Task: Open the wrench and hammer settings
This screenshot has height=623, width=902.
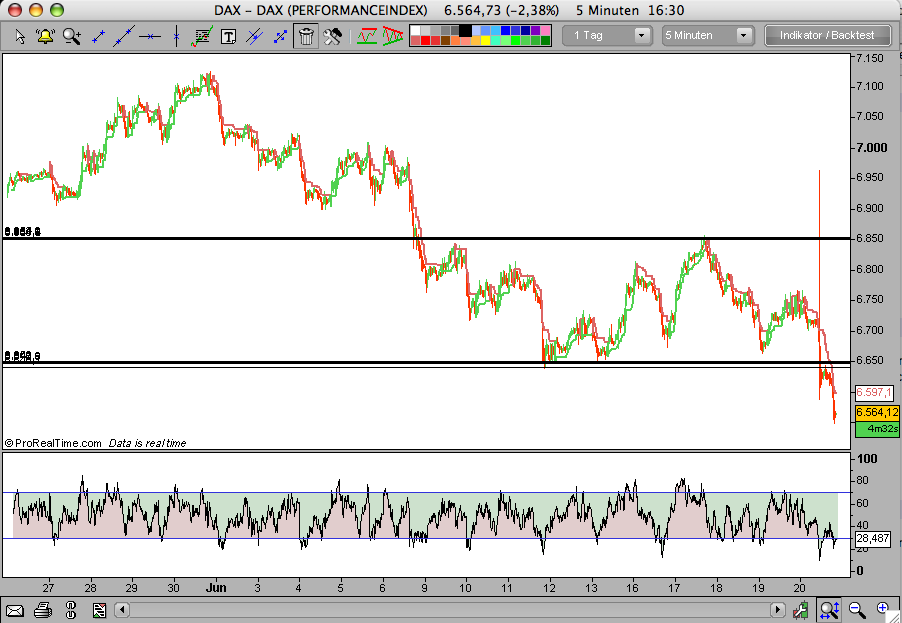Action: [x=332, y=37]
